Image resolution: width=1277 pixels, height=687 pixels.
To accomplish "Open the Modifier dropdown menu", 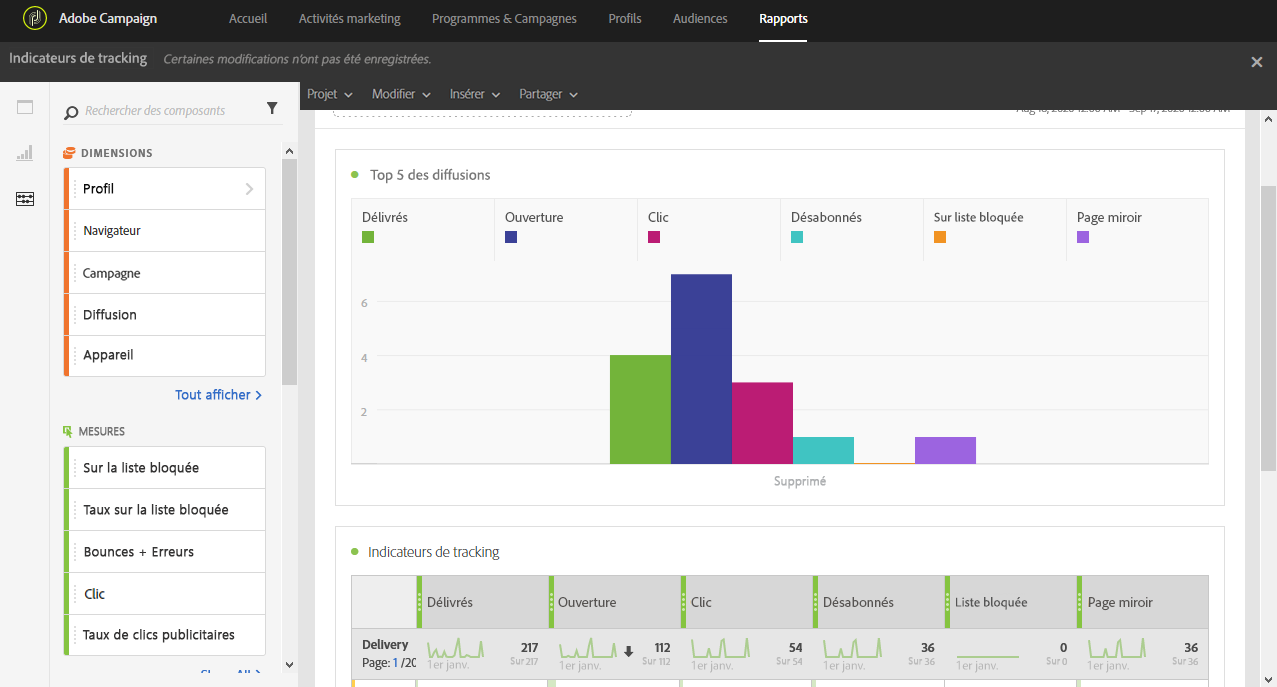I will point(401,94).
